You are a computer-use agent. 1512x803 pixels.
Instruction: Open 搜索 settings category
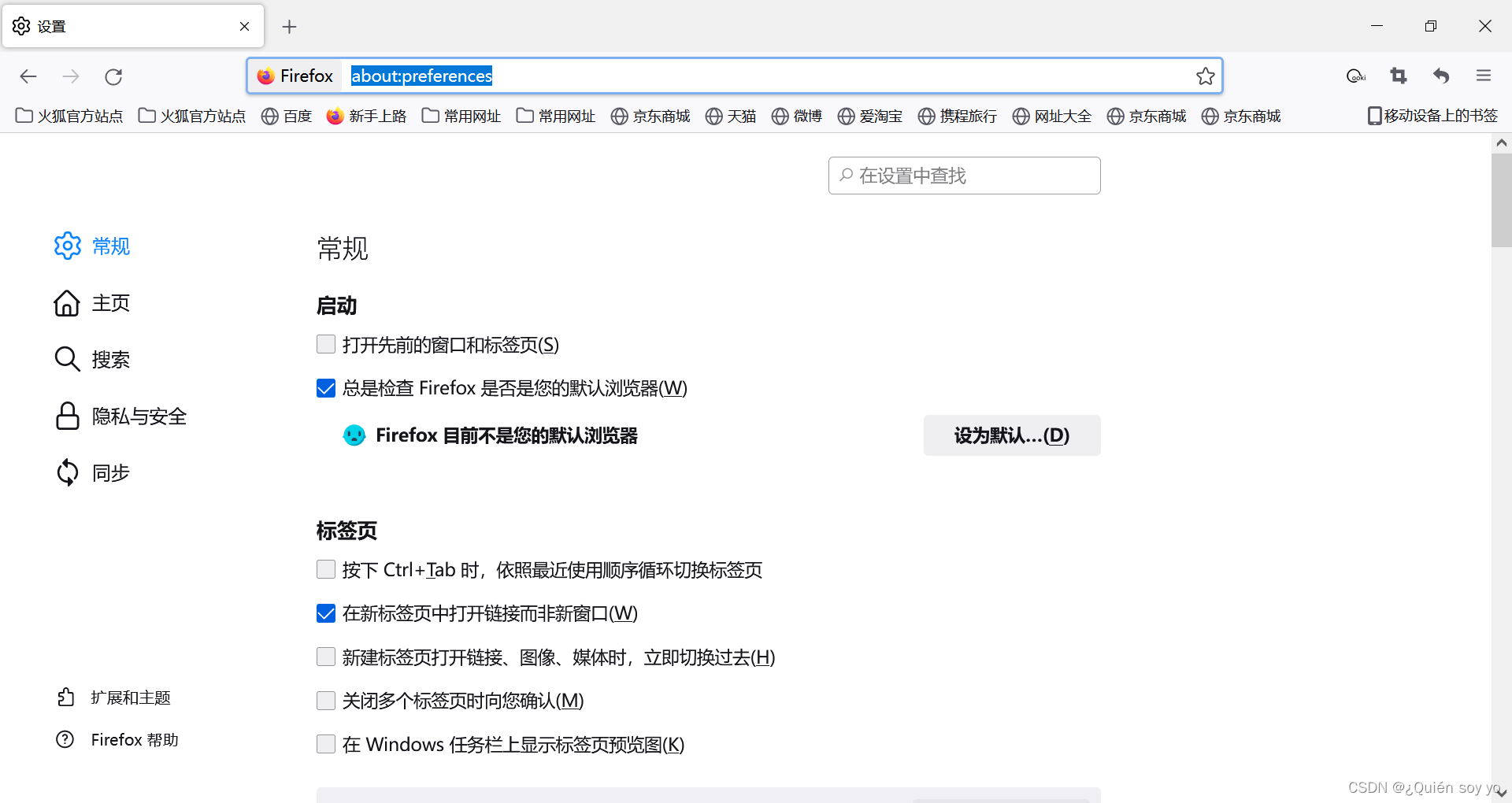point(92,360)
